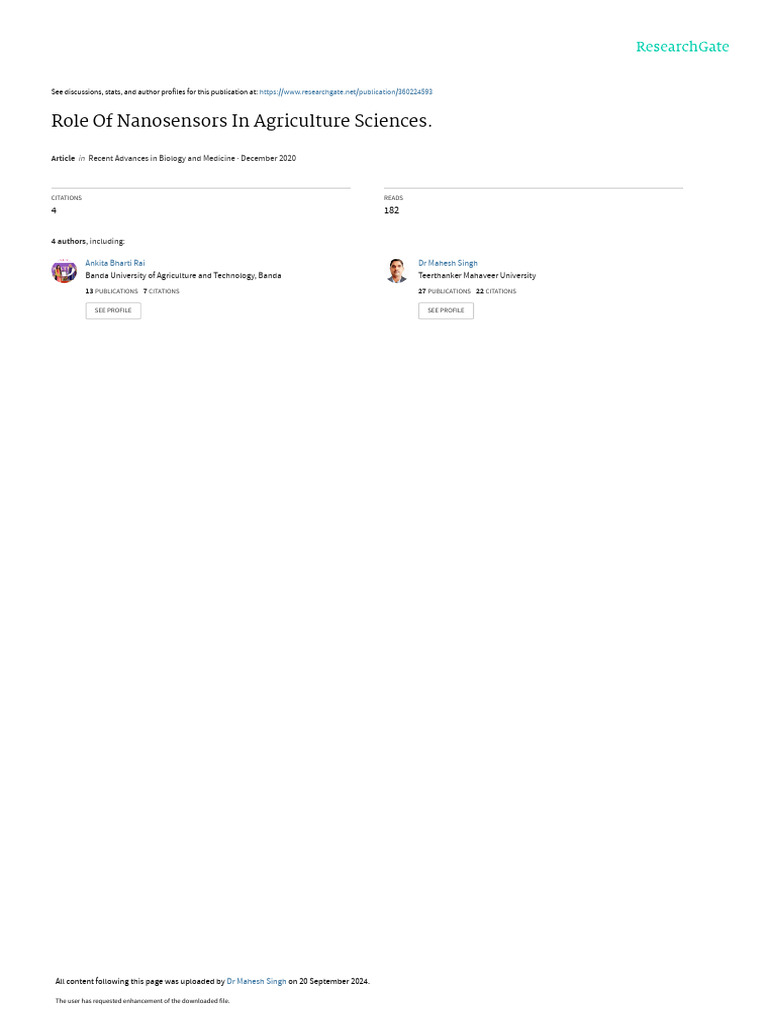768x1024 pixels.
Task: Select the 7 citations stat for Ankita
Action: (161, 291)
